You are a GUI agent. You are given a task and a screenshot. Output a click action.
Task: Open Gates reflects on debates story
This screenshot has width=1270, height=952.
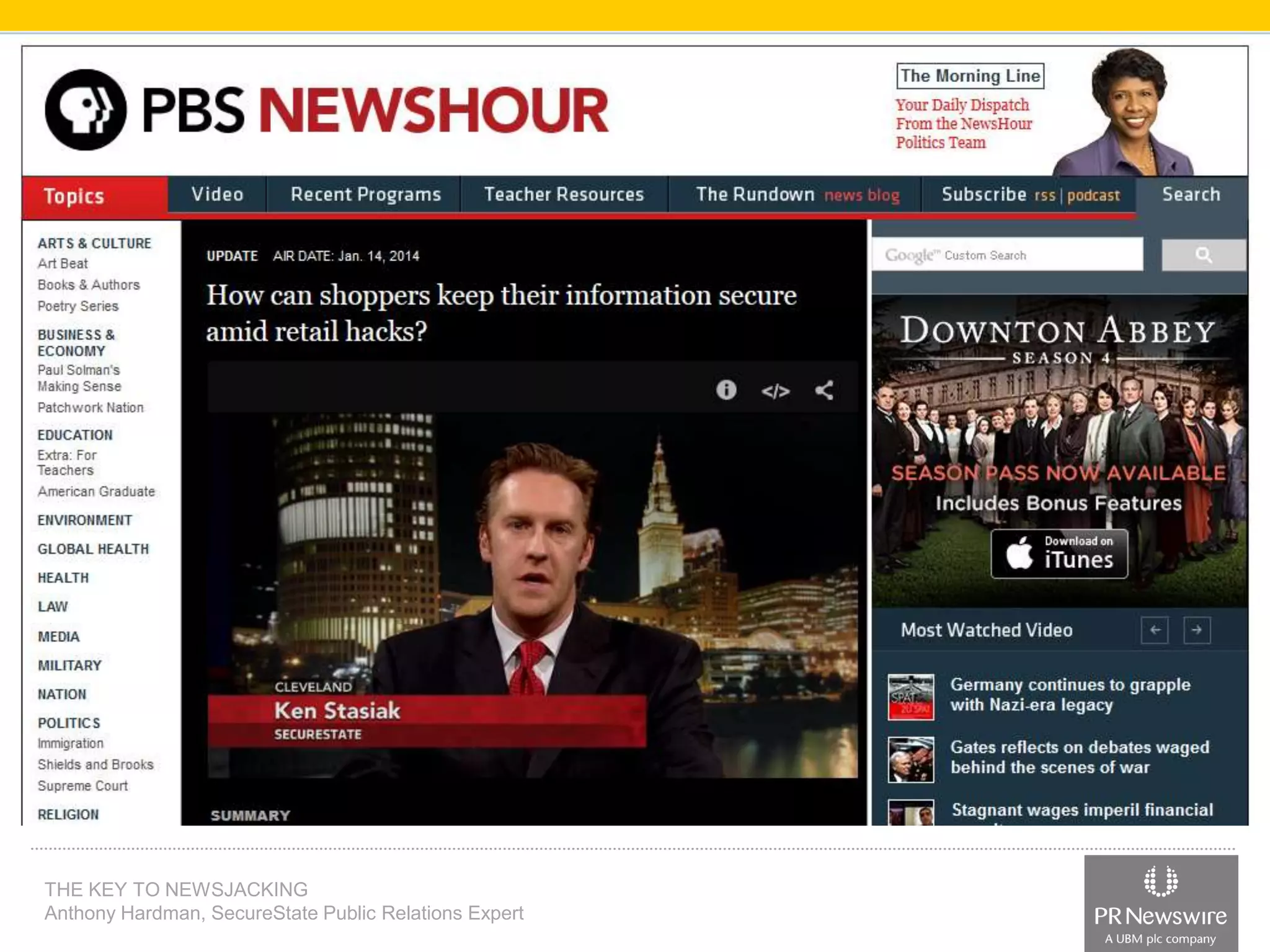(1080, 757)
